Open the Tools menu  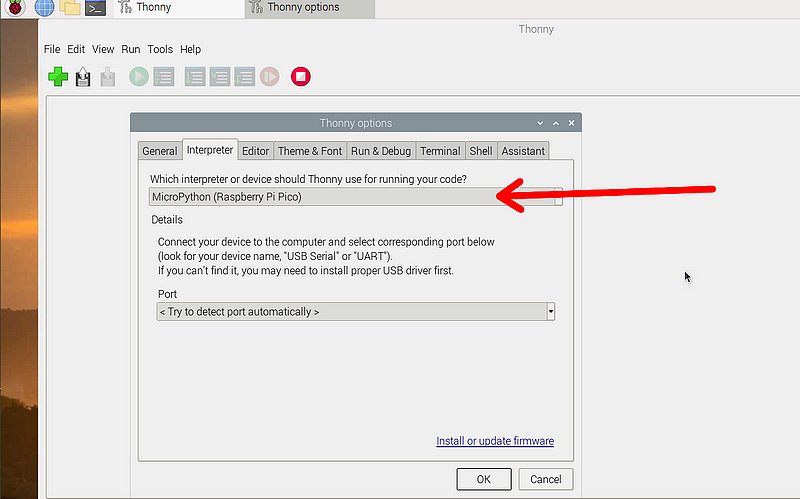[x=160, y=49]
